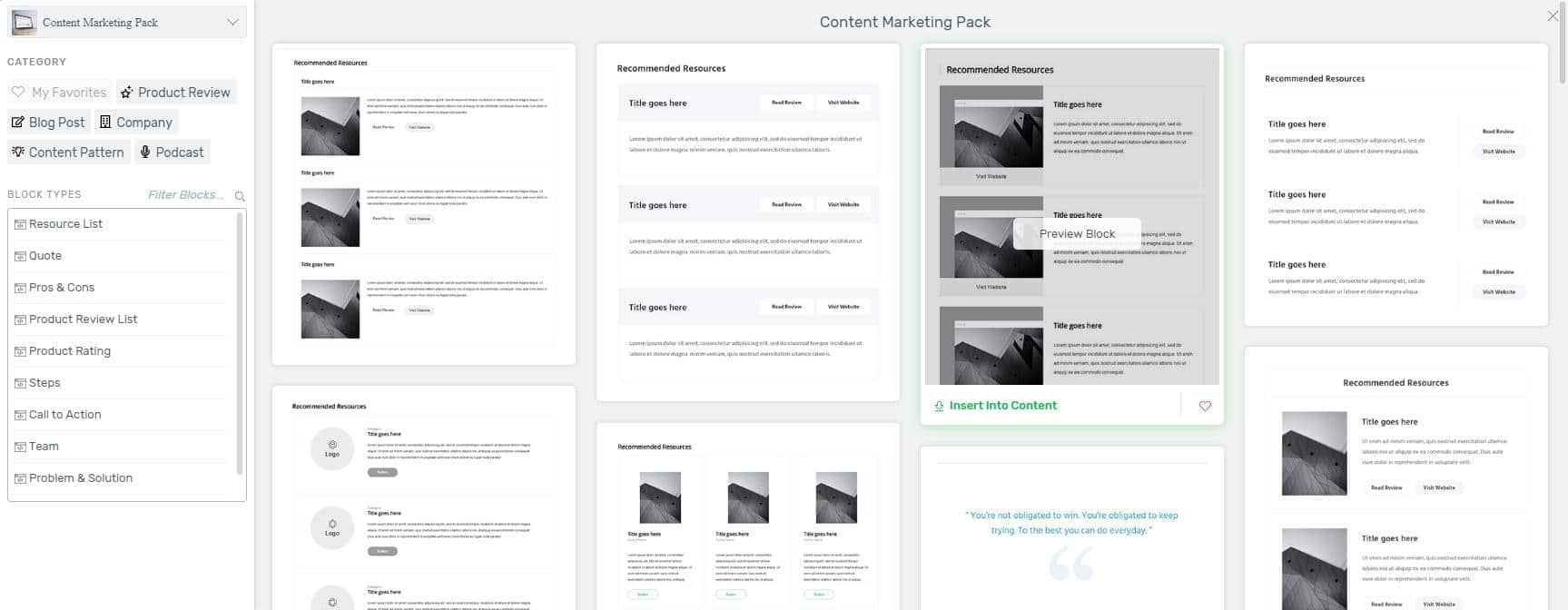Click the block icon next to Team
Screen dimensions: 1568x610
click(20, 447)
